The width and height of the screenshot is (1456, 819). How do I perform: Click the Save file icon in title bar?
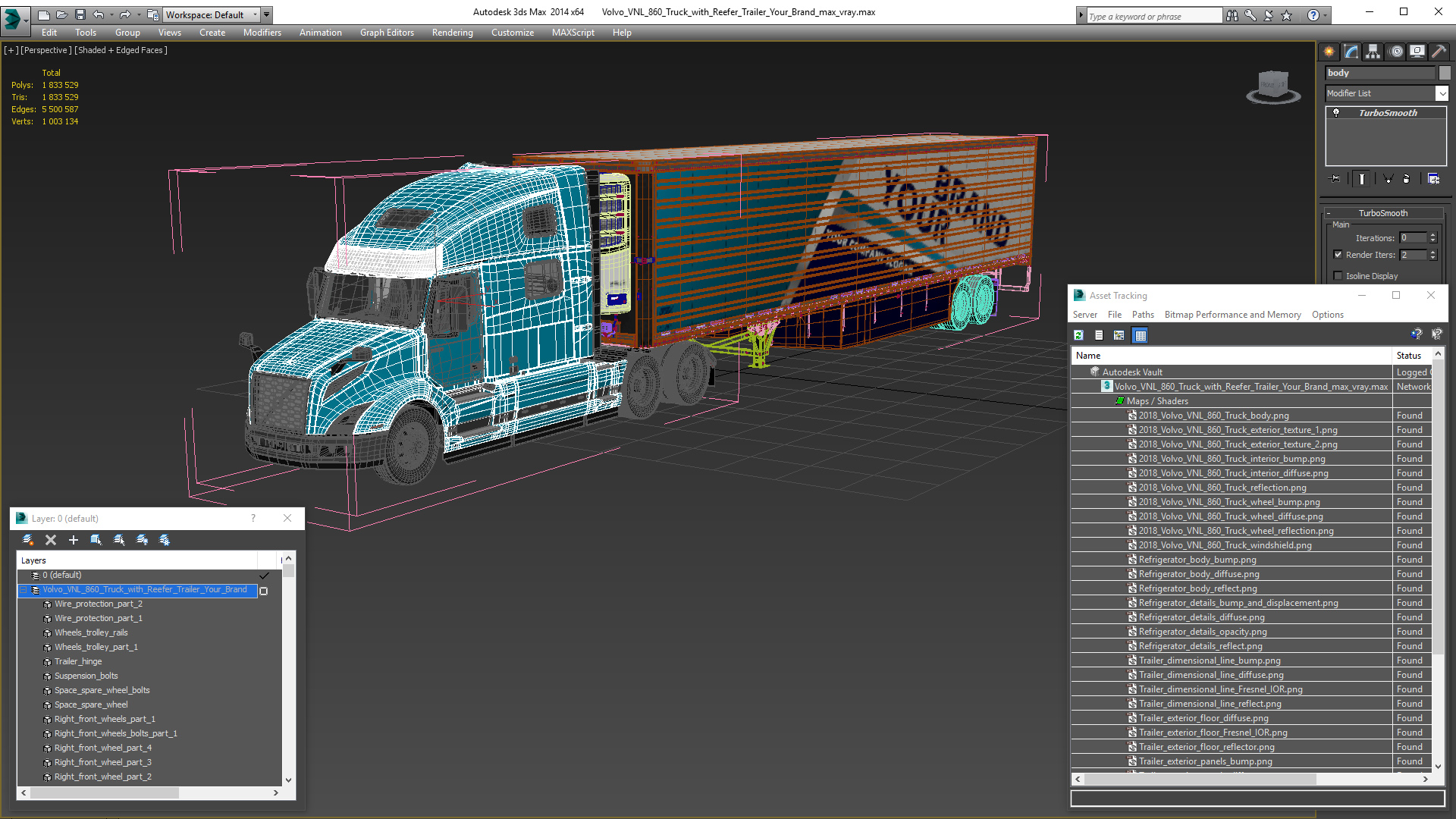tap(80, 14)
